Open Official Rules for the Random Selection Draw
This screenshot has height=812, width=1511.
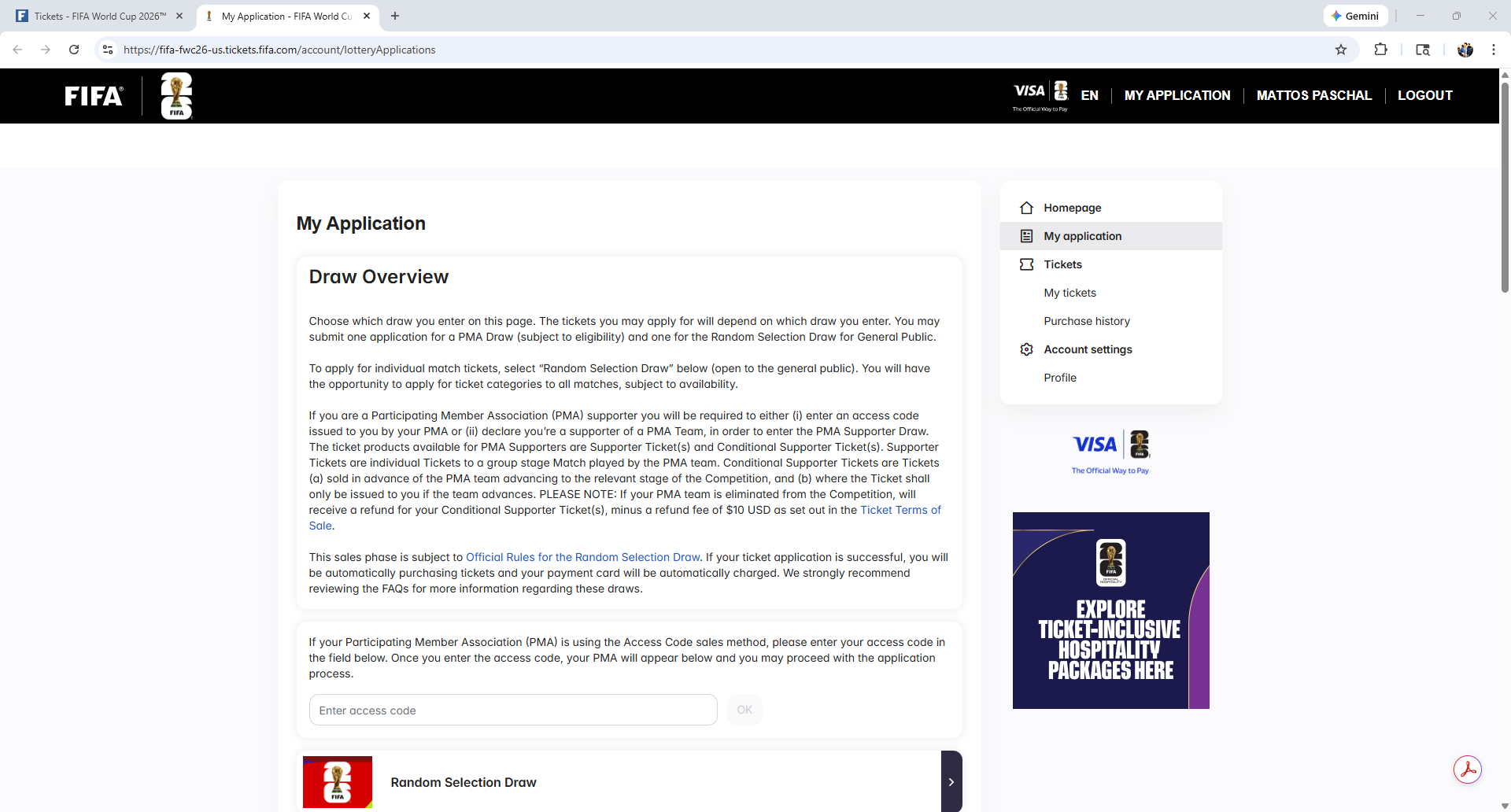[582, 557]
